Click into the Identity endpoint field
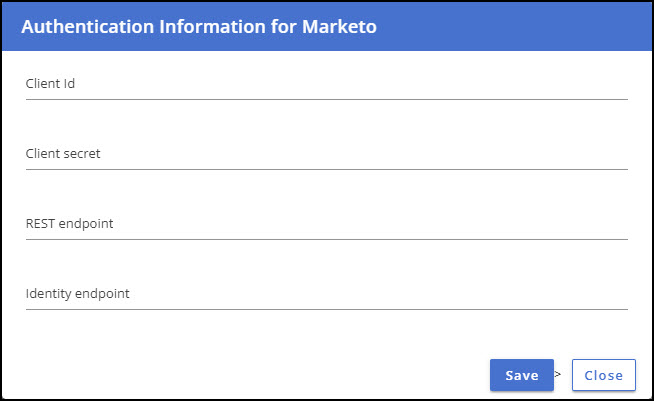The width and height of the screenshot is (654, 401). point(327,295)
